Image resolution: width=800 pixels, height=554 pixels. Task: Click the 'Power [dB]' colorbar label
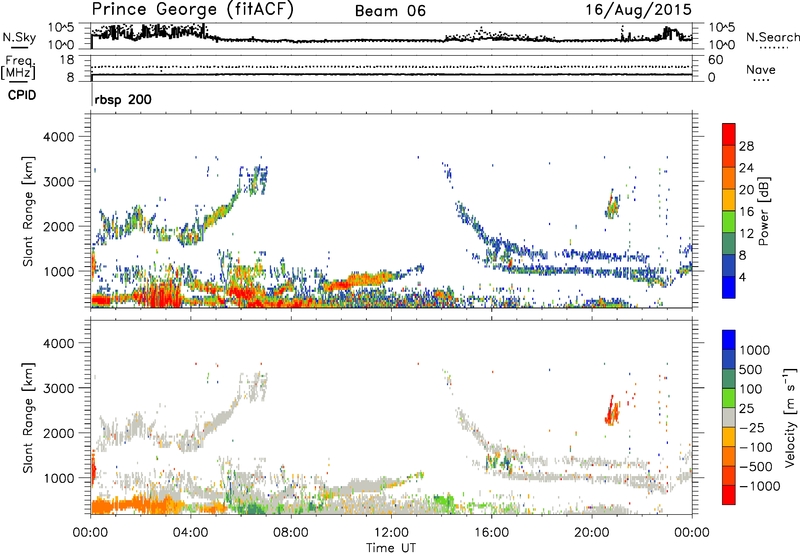(x=763, y=211)
